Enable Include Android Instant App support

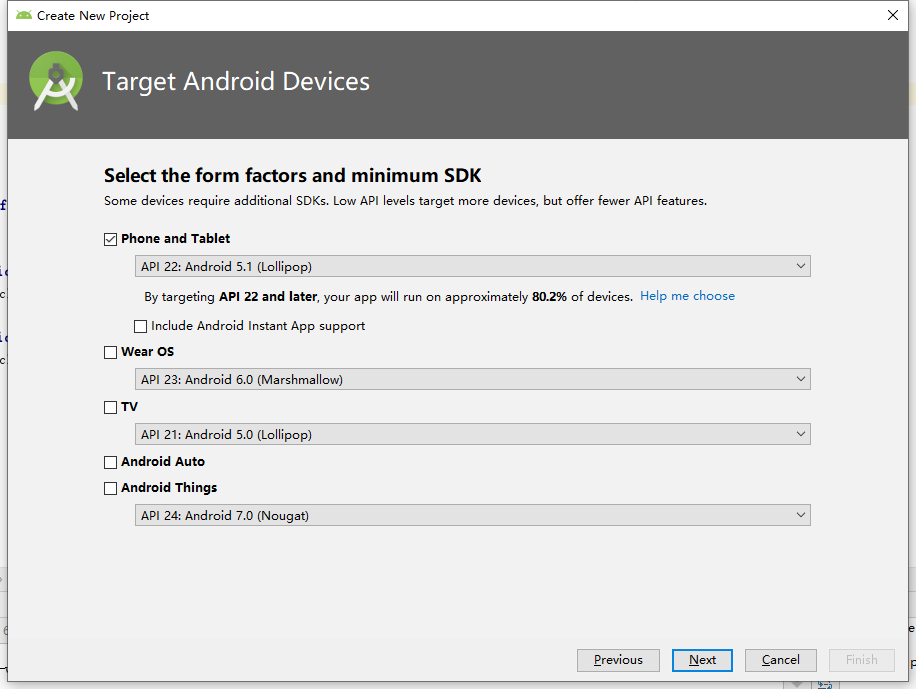[140, 326]
